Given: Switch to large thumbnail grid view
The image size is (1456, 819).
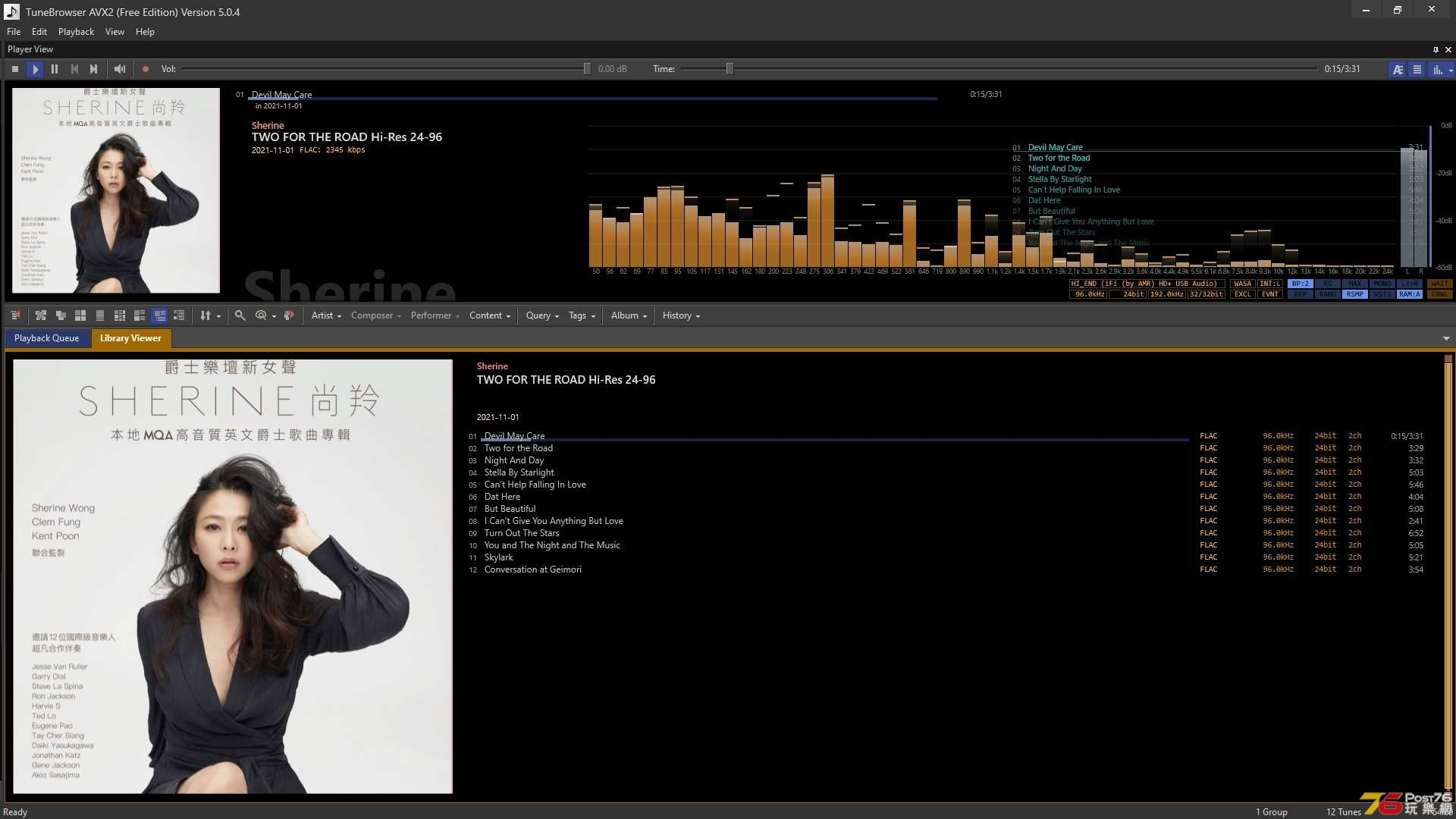Looking at the screenshot, I should [80, 315].
